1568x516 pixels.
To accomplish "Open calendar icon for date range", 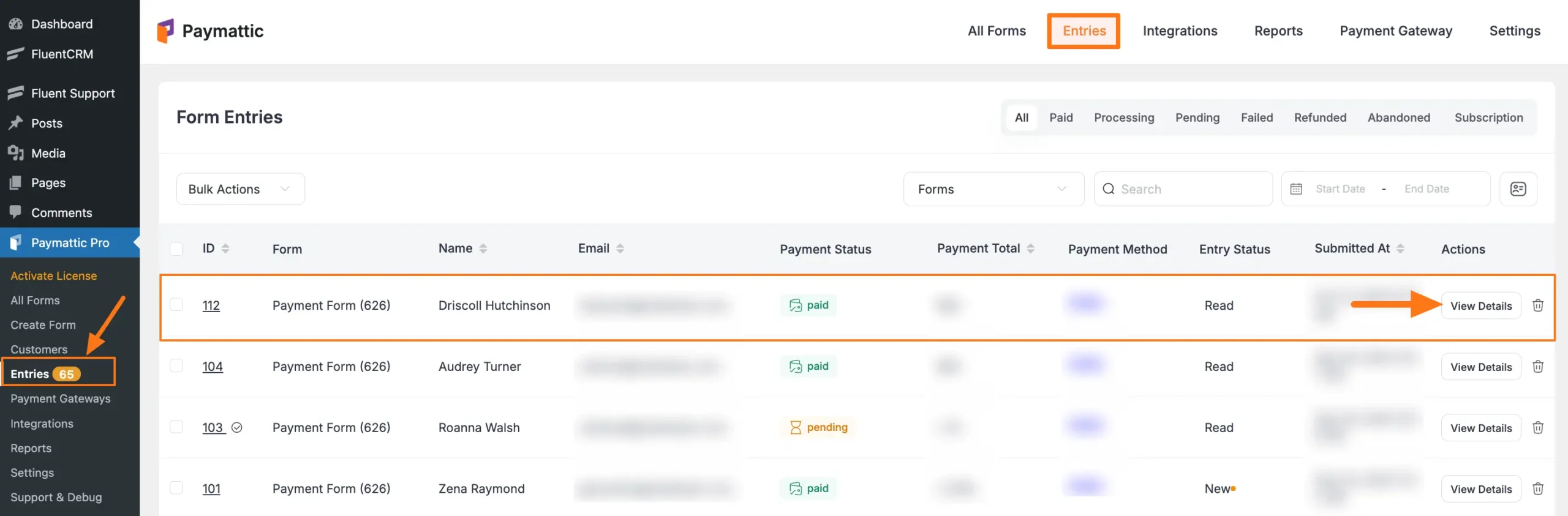I will (x=1296, y=189).
